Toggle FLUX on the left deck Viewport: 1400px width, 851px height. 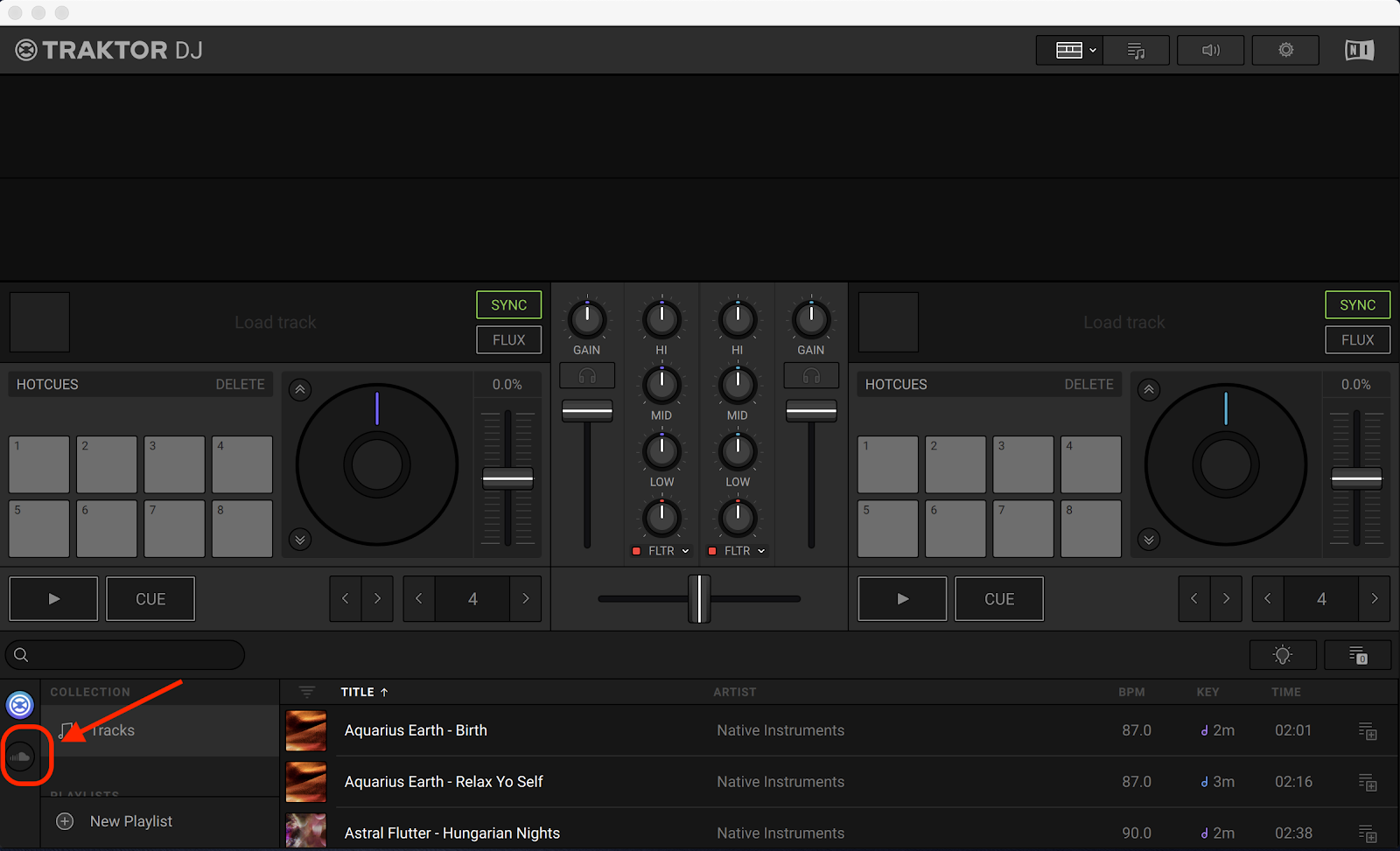tap(508, 339)
